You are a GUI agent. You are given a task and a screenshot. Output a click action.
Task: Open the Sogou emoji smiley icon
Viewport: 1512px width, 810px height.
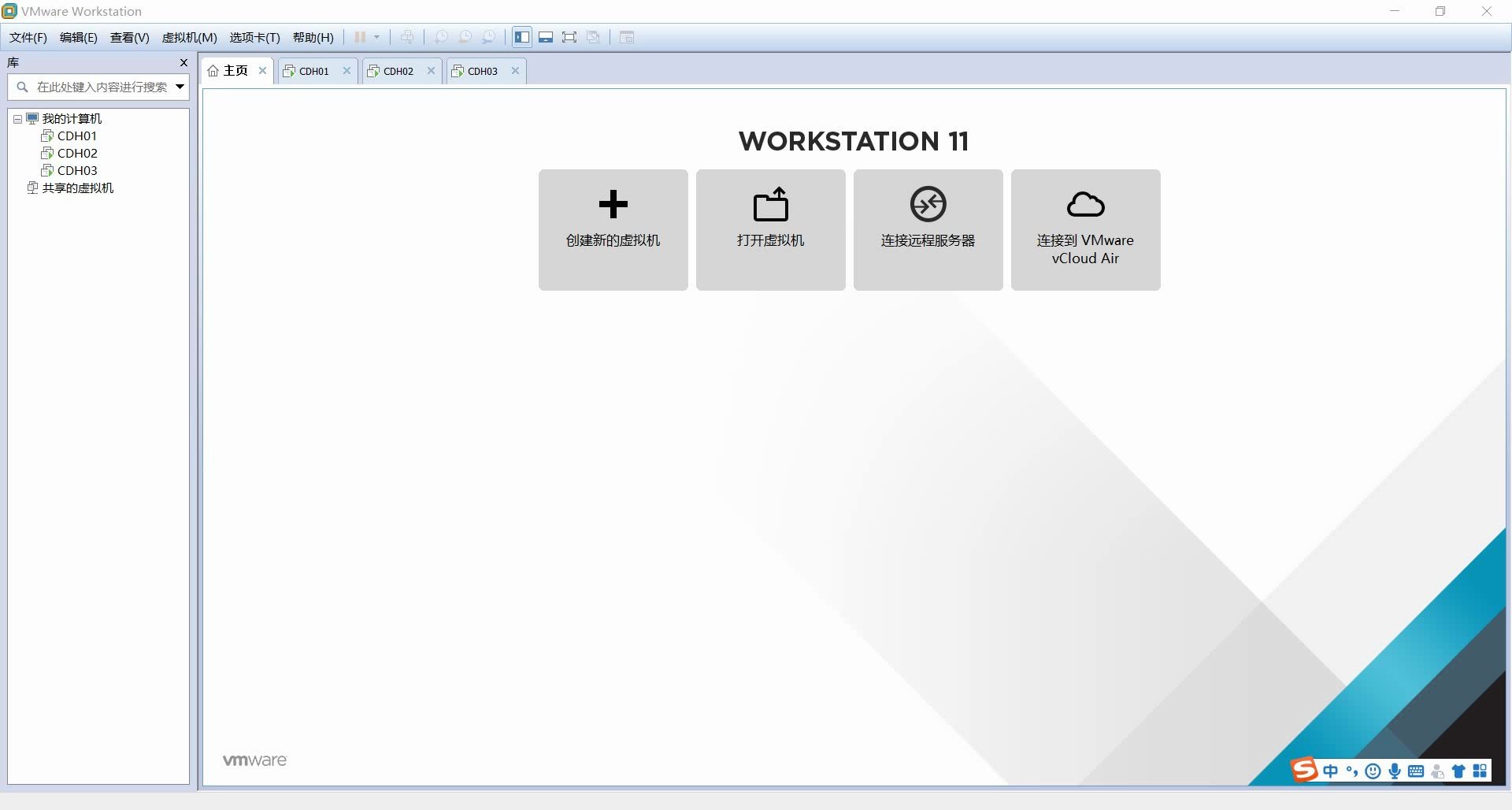[x=1373, y=771]
